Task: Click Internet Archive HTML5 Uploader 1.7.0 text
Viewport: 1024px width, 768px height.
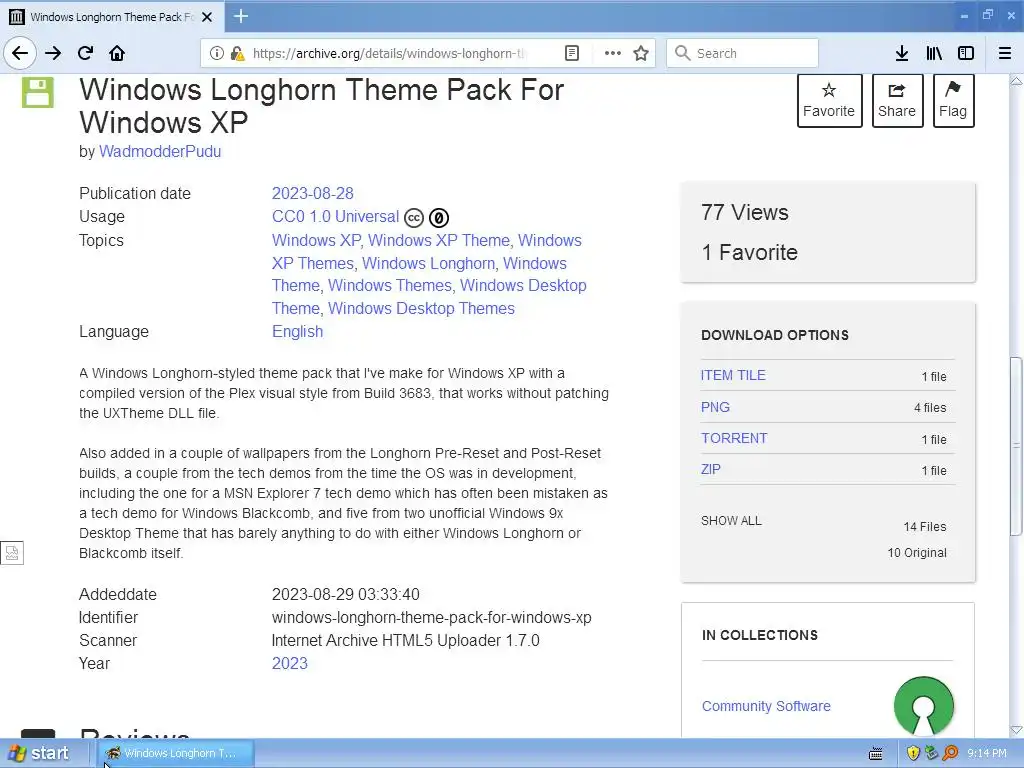Action: [406, 640]
